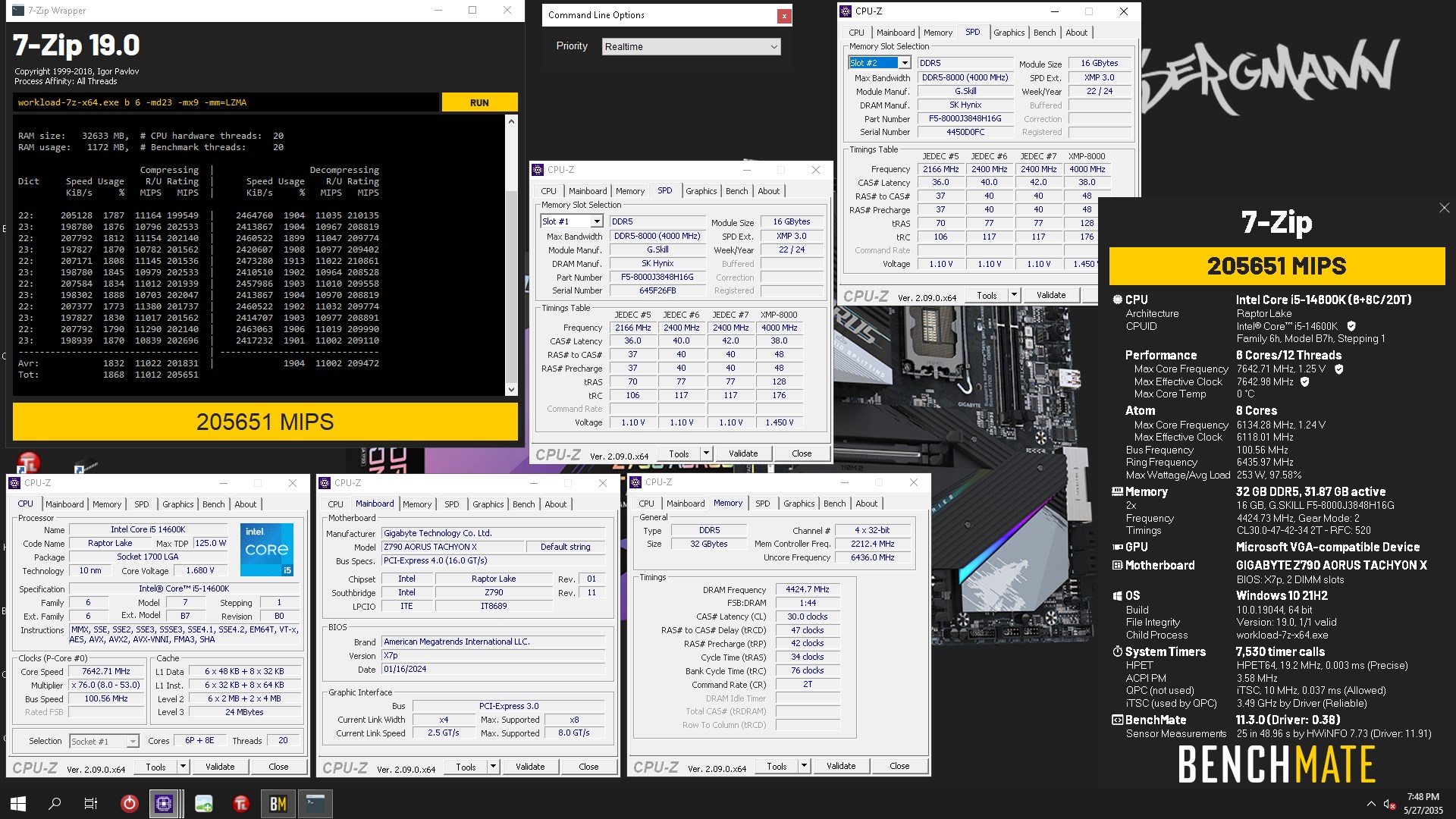The height and width of the screenshot is (819, 1456).
Task: Click the verified shield beside Max Effective Clock 7642.98 MHz
Action: tap(1304, 381)
